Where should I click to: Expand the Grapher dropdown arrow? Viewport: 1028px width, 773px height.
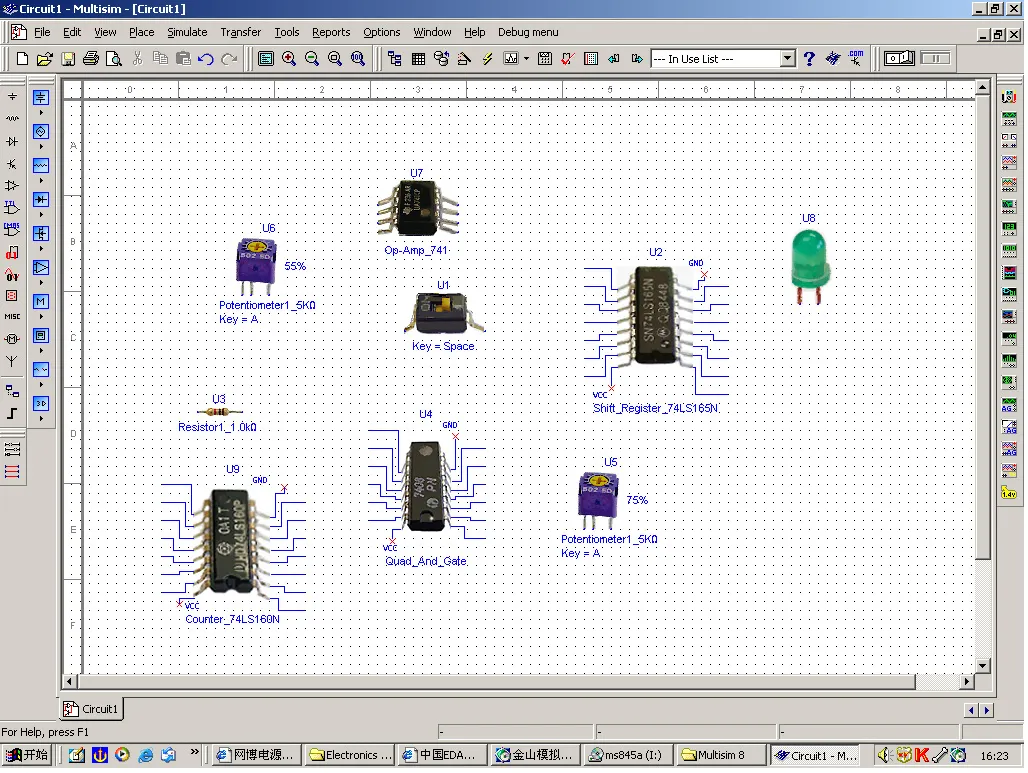click(526, 59)
